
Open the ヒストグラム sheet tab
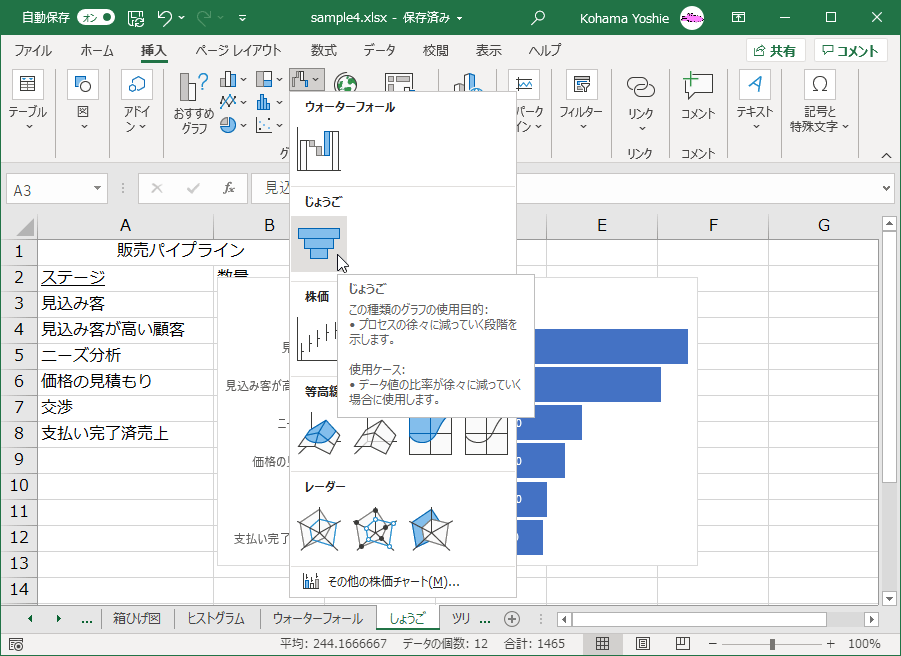click(216, 619)
